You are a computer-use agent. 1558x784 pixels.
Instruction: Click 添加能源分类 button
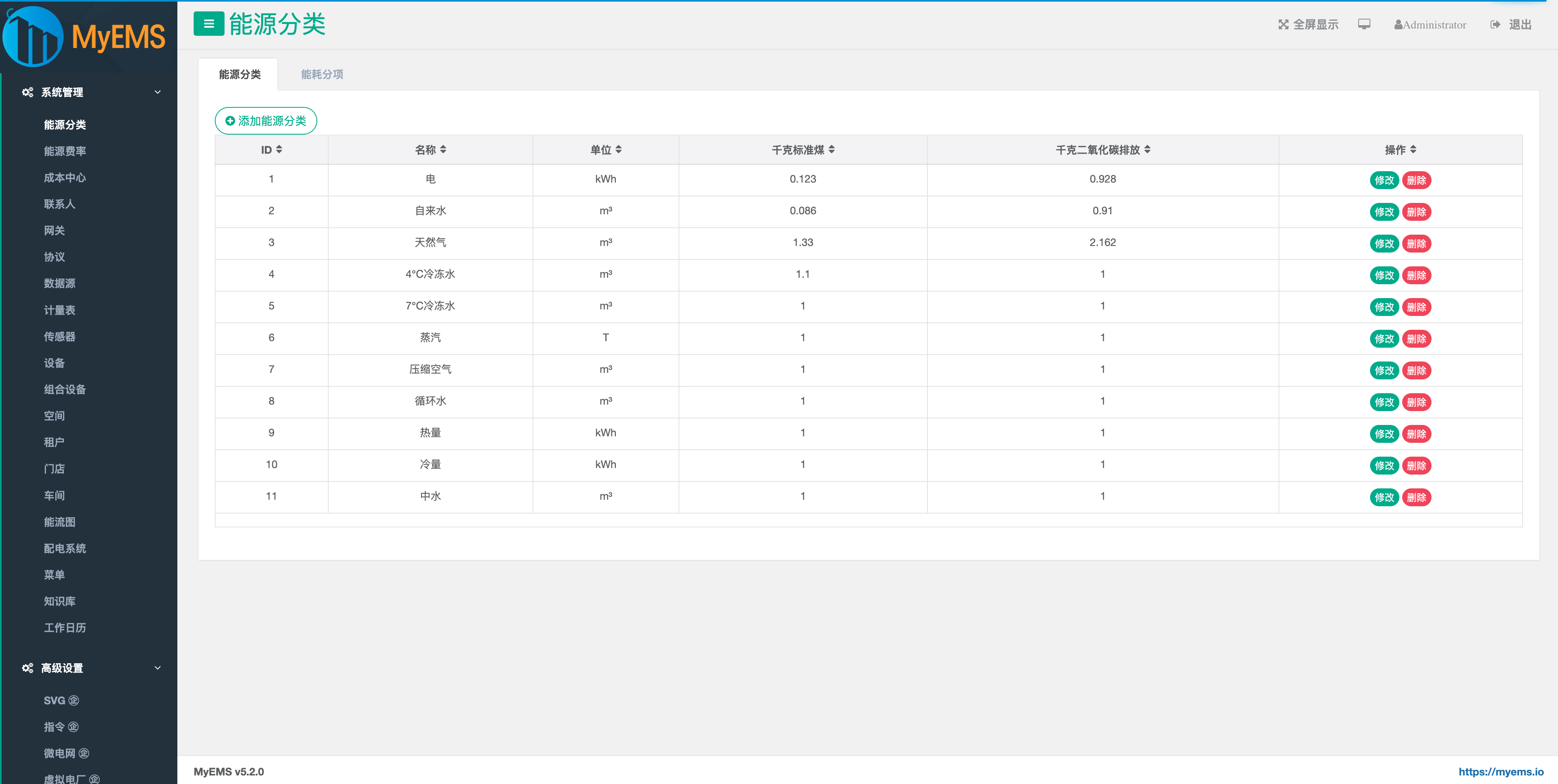point(266,121)
